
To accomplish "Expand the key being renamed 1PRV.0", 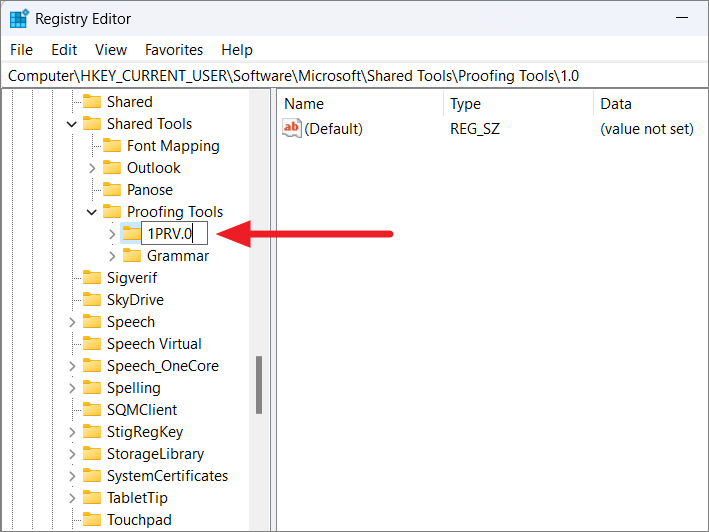I will click(112, 234).
